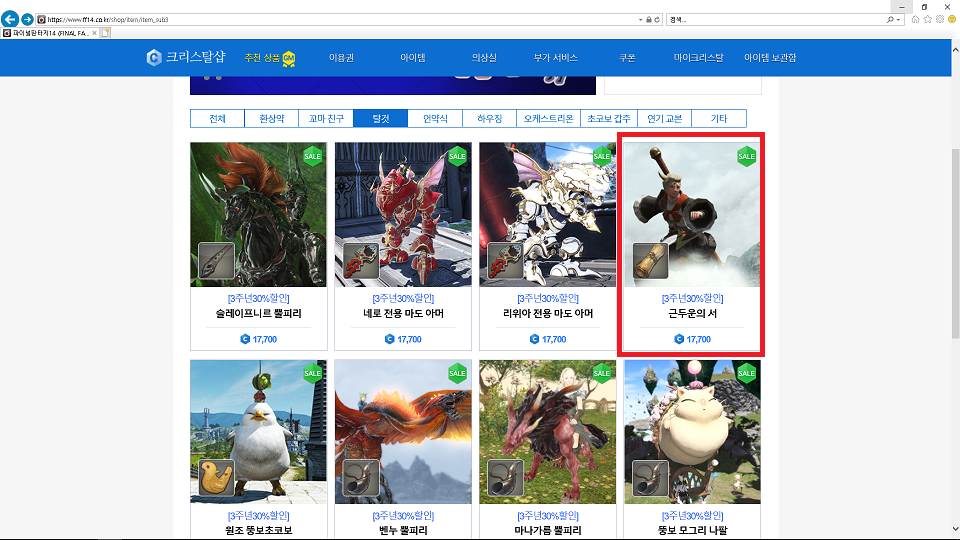
Task: Open the 아이템 menu
Action: tap(413, 58)
